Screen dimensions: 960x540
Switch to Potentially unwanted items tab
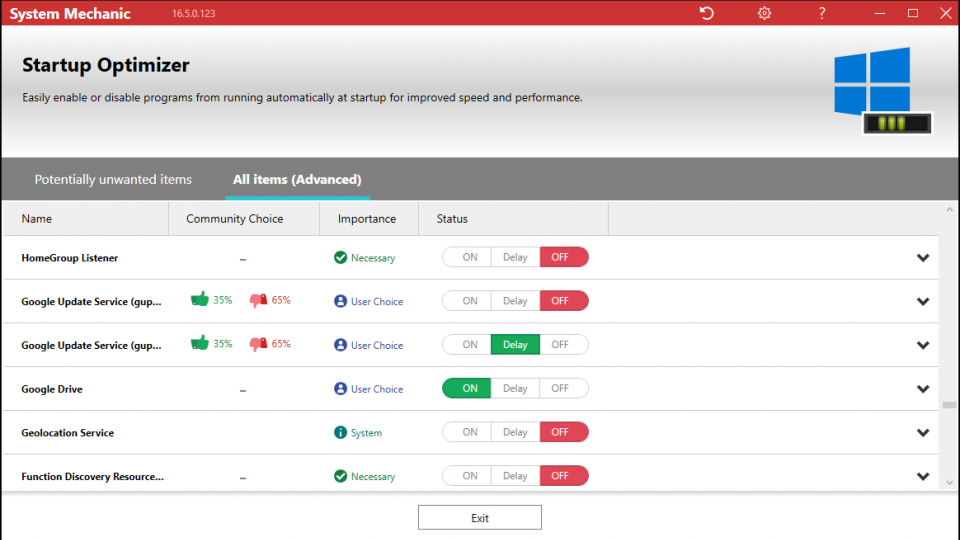click(113, 179)
